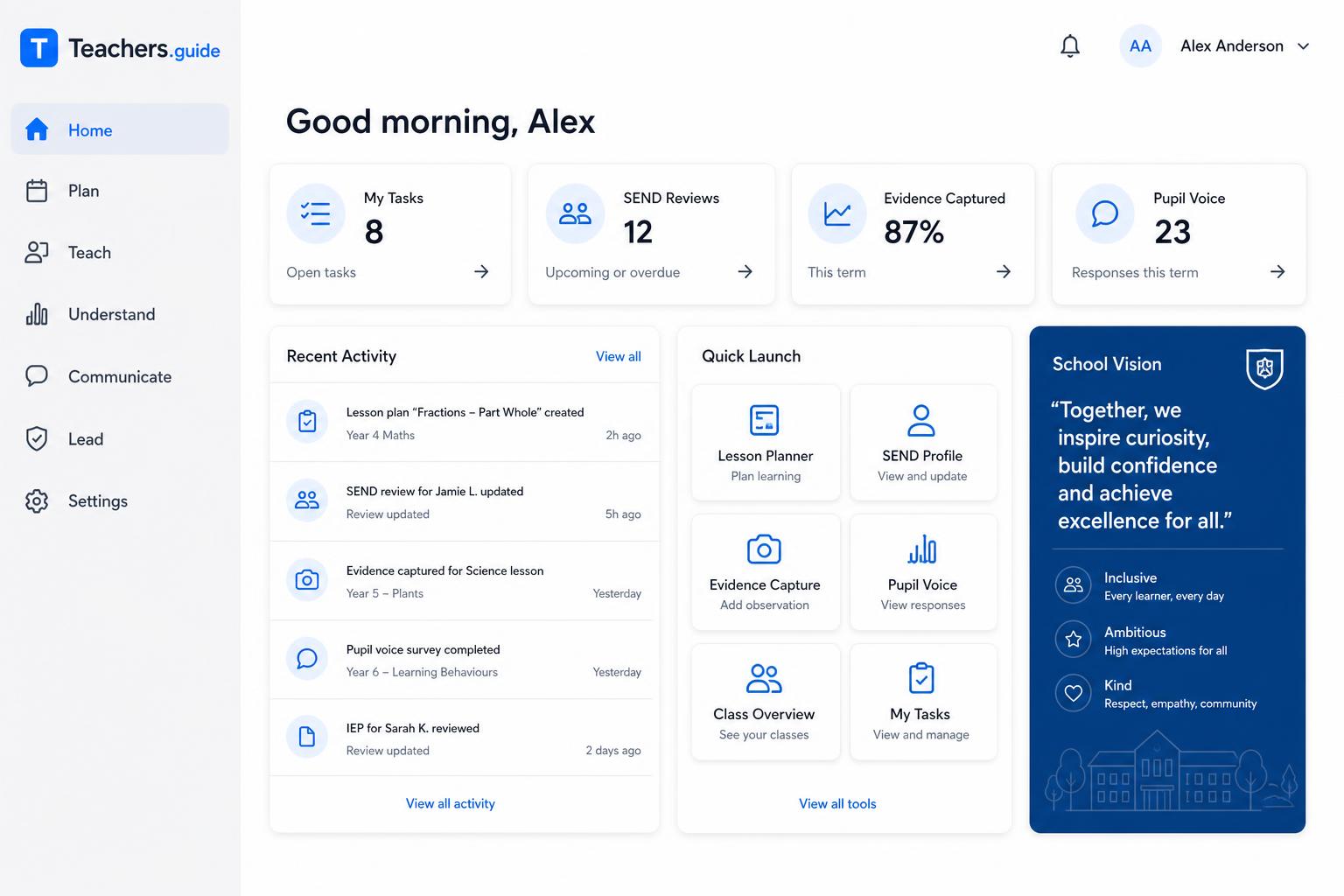Open the Plan menu item
This screenshot has width=1344, height=896.
click(120, 191)
